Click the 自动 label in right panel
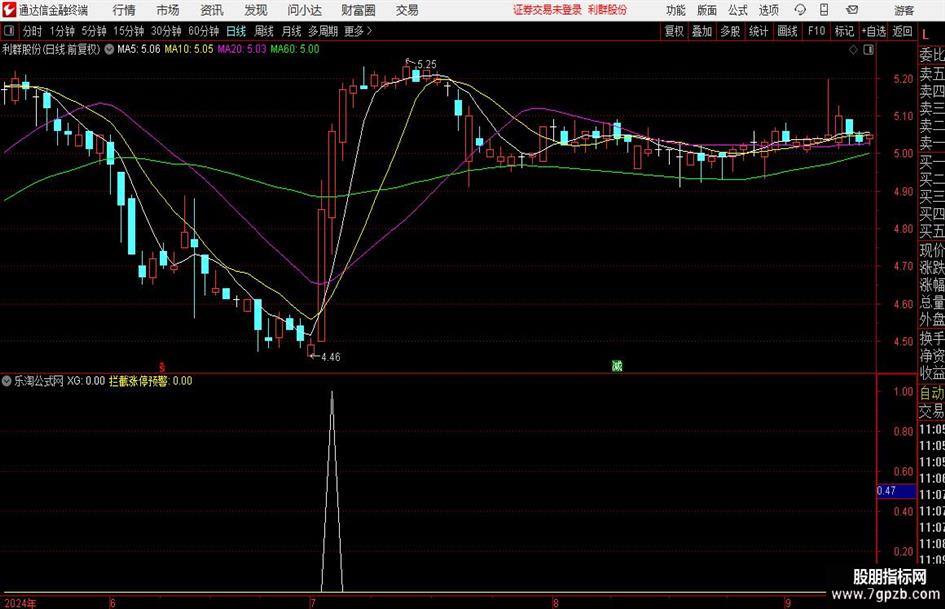Image resolution: width=945 pixels, height=609 pixels. click(x=932, y=393)
